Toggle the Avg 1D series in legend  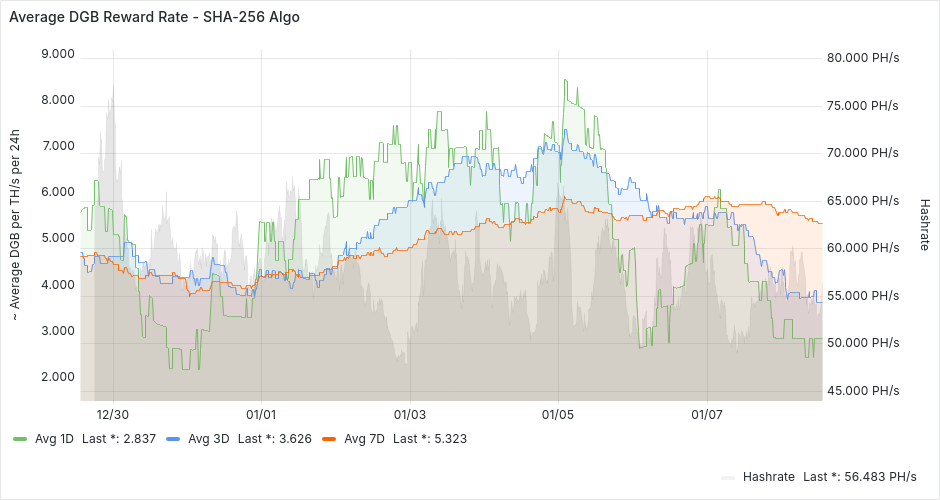[x=54, y=438]
